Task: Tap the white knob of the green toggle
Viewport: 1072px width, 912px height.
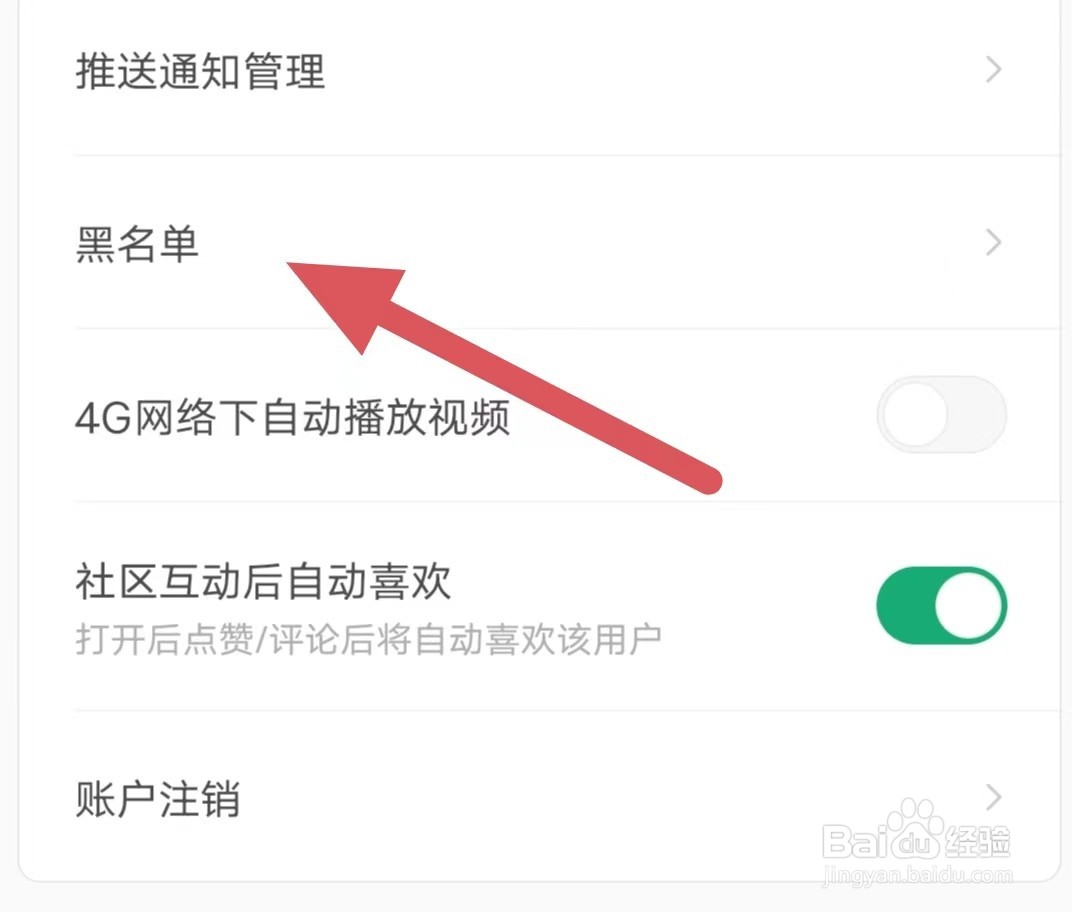Action: click(x=969, y=605)
